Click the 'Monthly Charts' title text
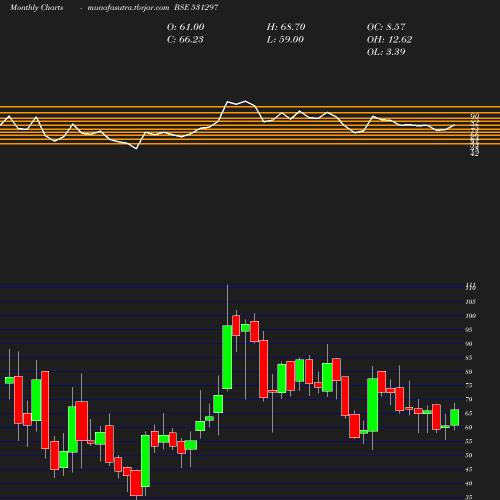 point(36,8)
